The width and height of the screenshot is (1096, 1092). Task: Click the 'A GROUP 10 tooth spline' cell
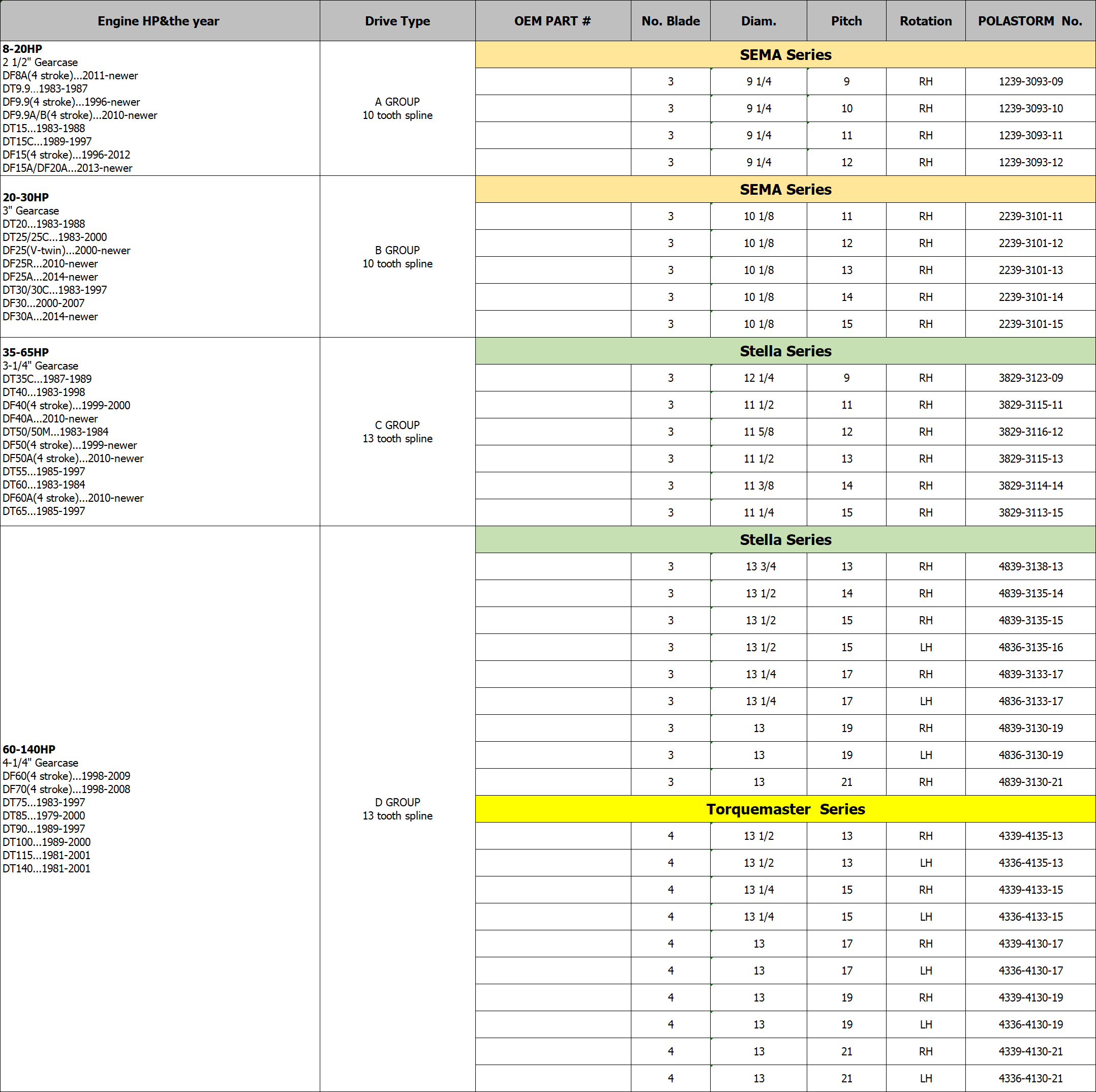click(397, 108)
